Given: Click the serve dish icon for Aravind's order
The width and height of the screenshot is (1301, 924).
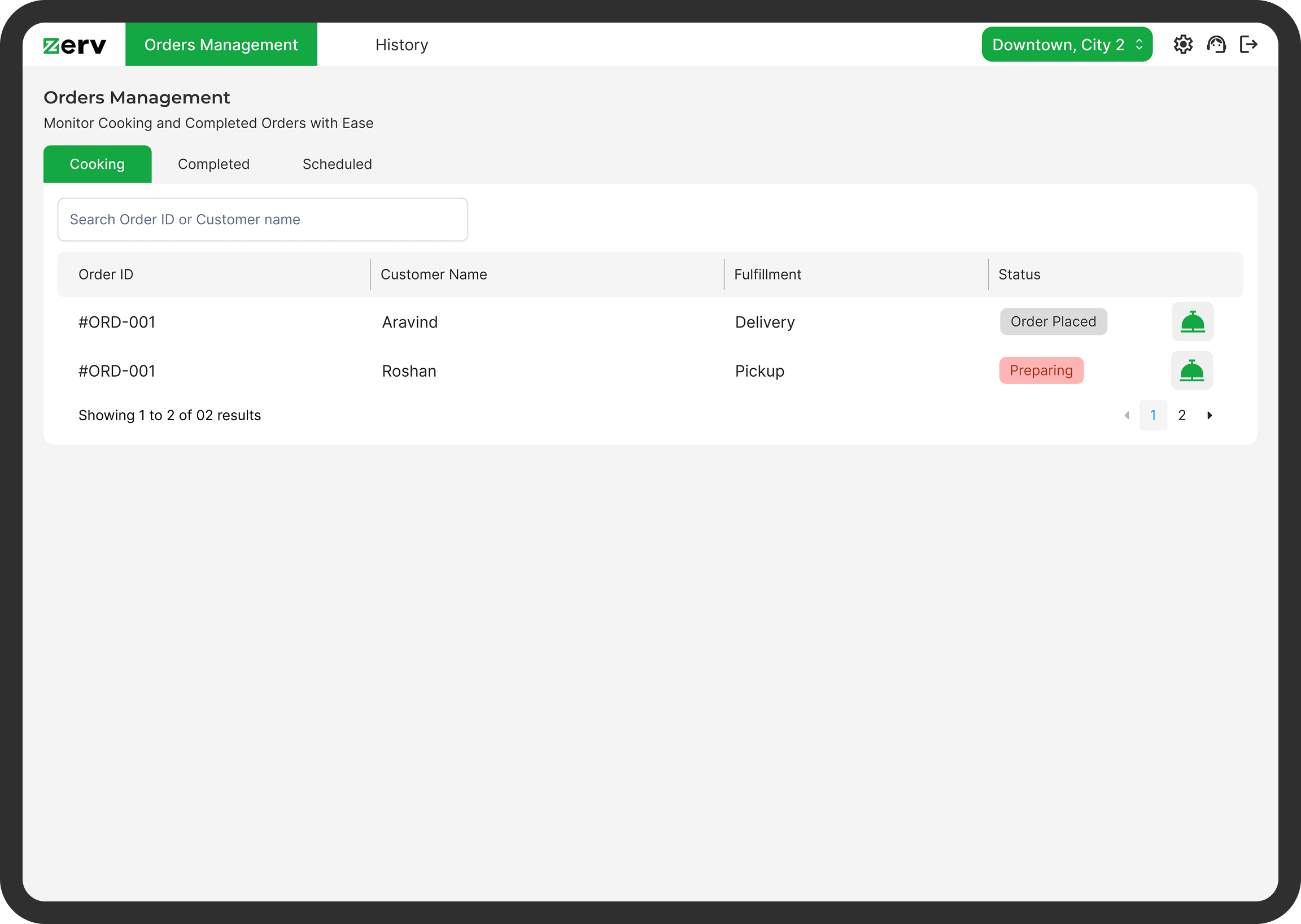Looking at the screenshot, I should (1193, 321).
